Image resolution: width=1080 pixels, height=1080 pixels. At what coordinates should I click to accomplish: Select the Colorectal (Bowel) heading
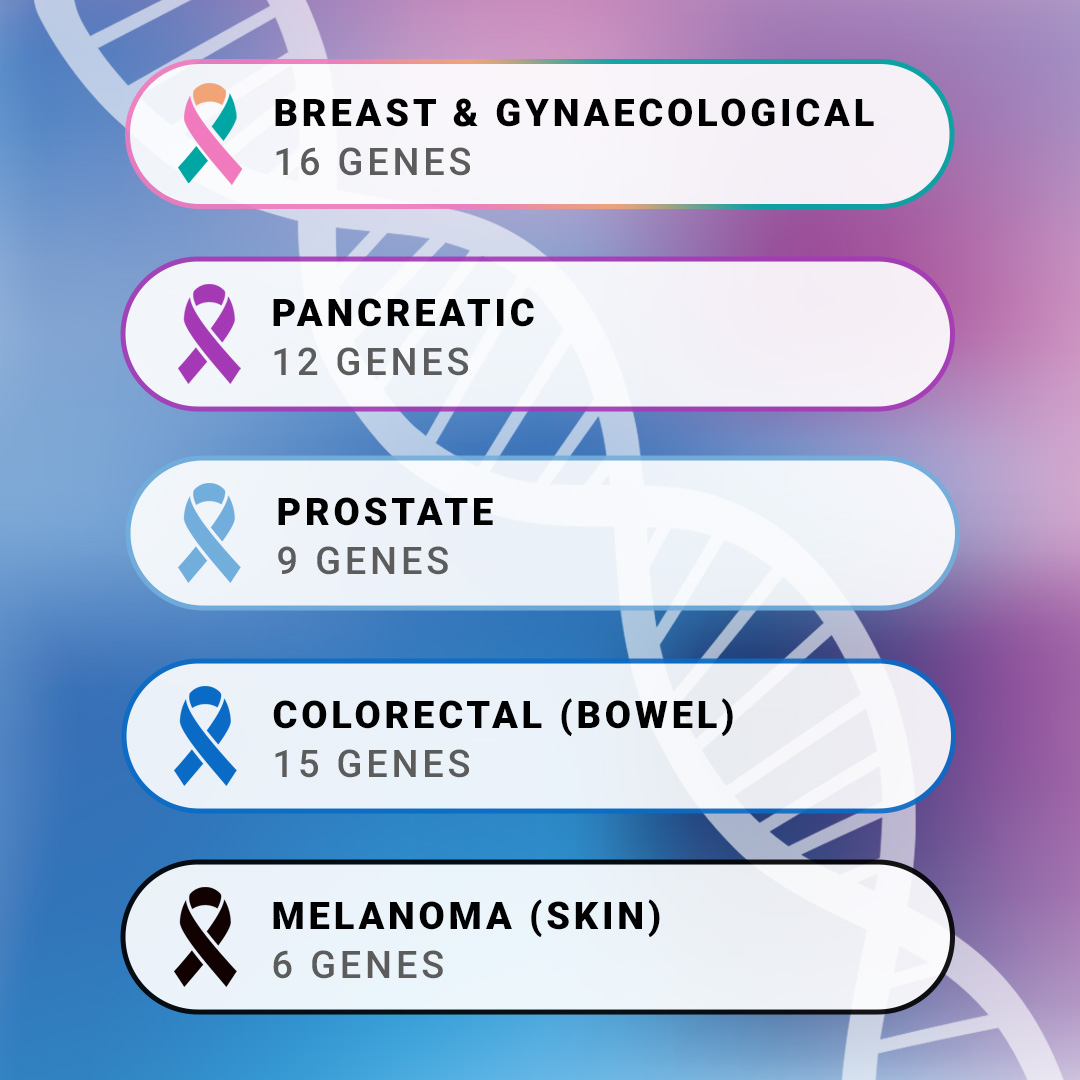pos(504,715)
